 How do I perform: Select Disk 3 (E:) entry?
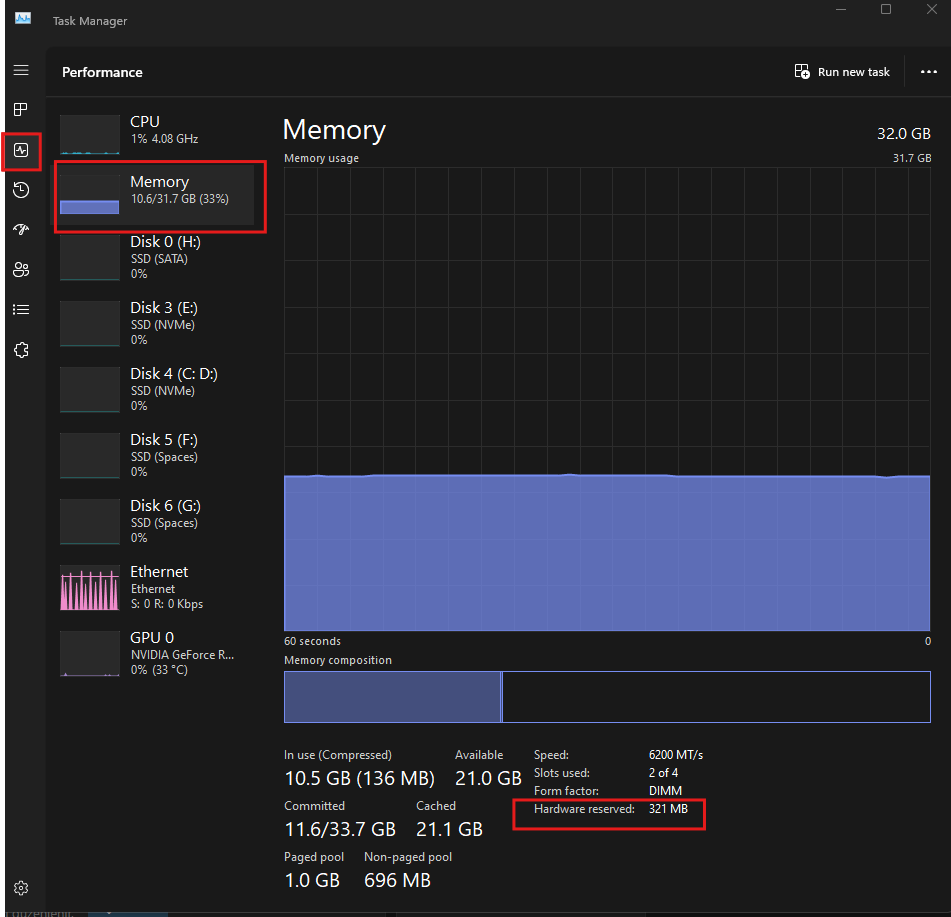coord(155,324)
